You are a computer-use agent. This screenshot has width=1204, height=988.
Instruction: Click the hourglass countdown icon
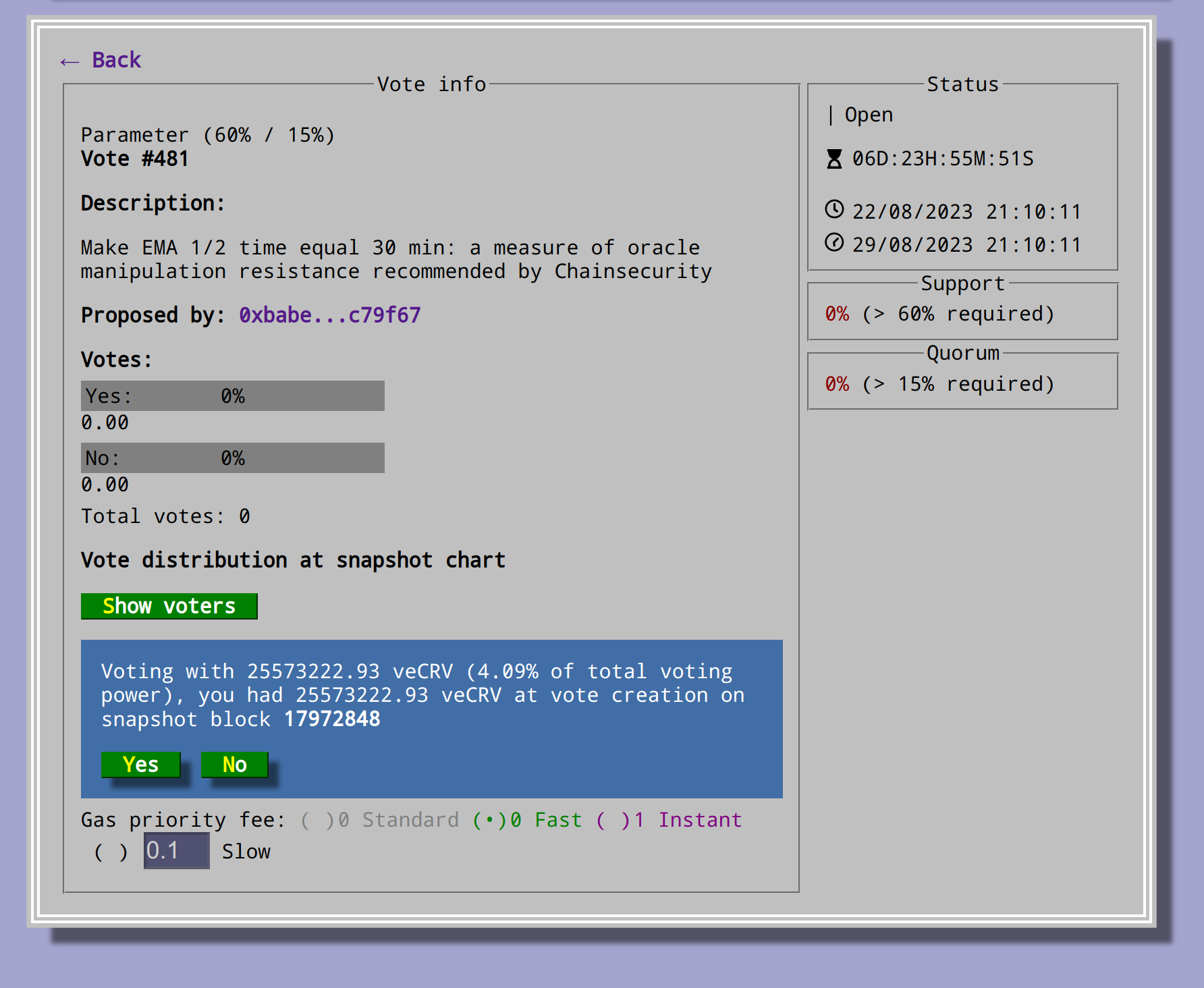tap(834, 159)
